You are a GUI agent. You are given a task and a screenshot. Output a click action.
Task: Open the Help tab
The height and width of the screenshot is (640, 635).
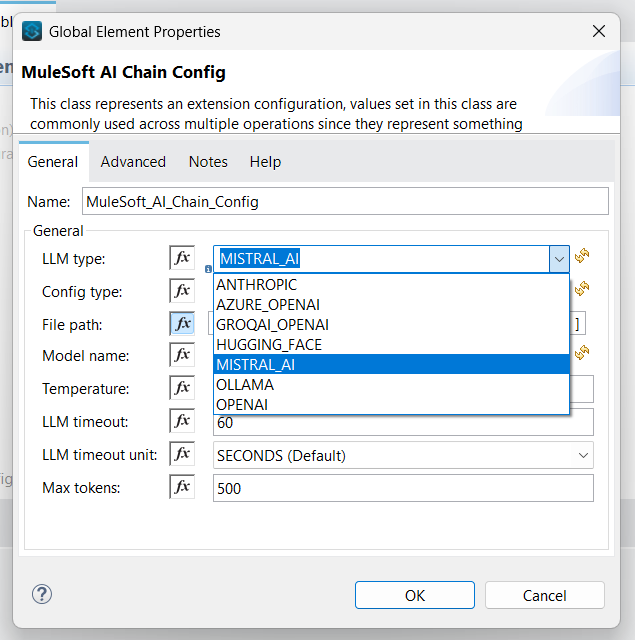tap(265, 162)
